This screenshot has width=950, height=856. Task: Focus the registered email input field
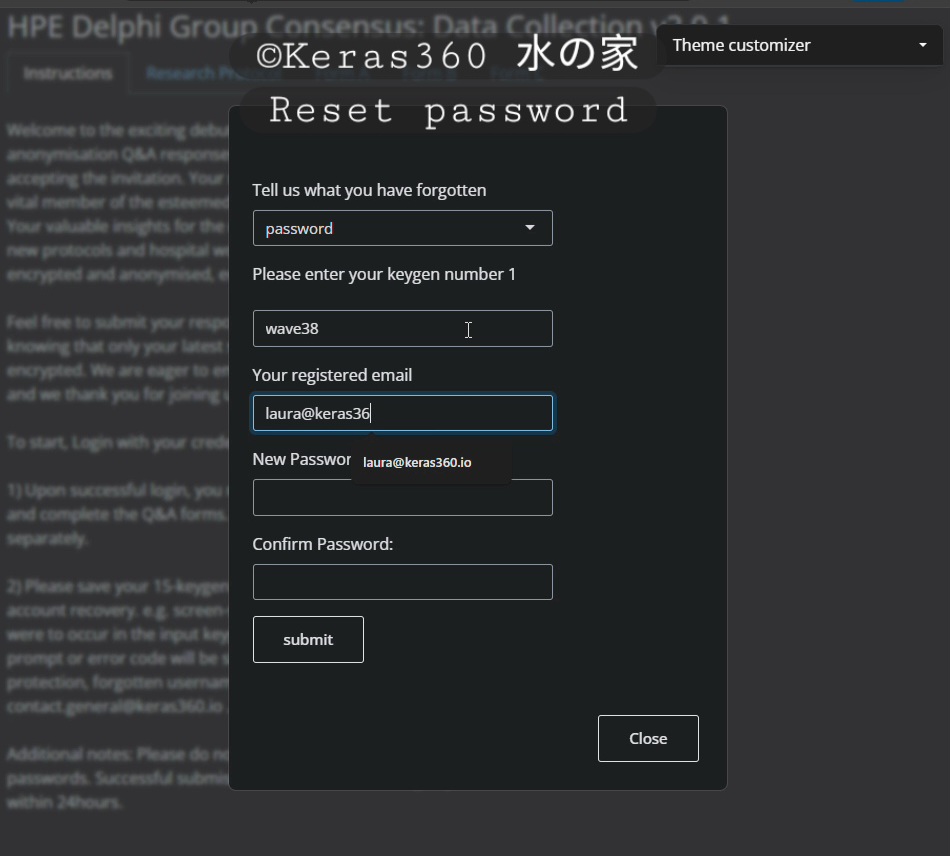(402, 413)
